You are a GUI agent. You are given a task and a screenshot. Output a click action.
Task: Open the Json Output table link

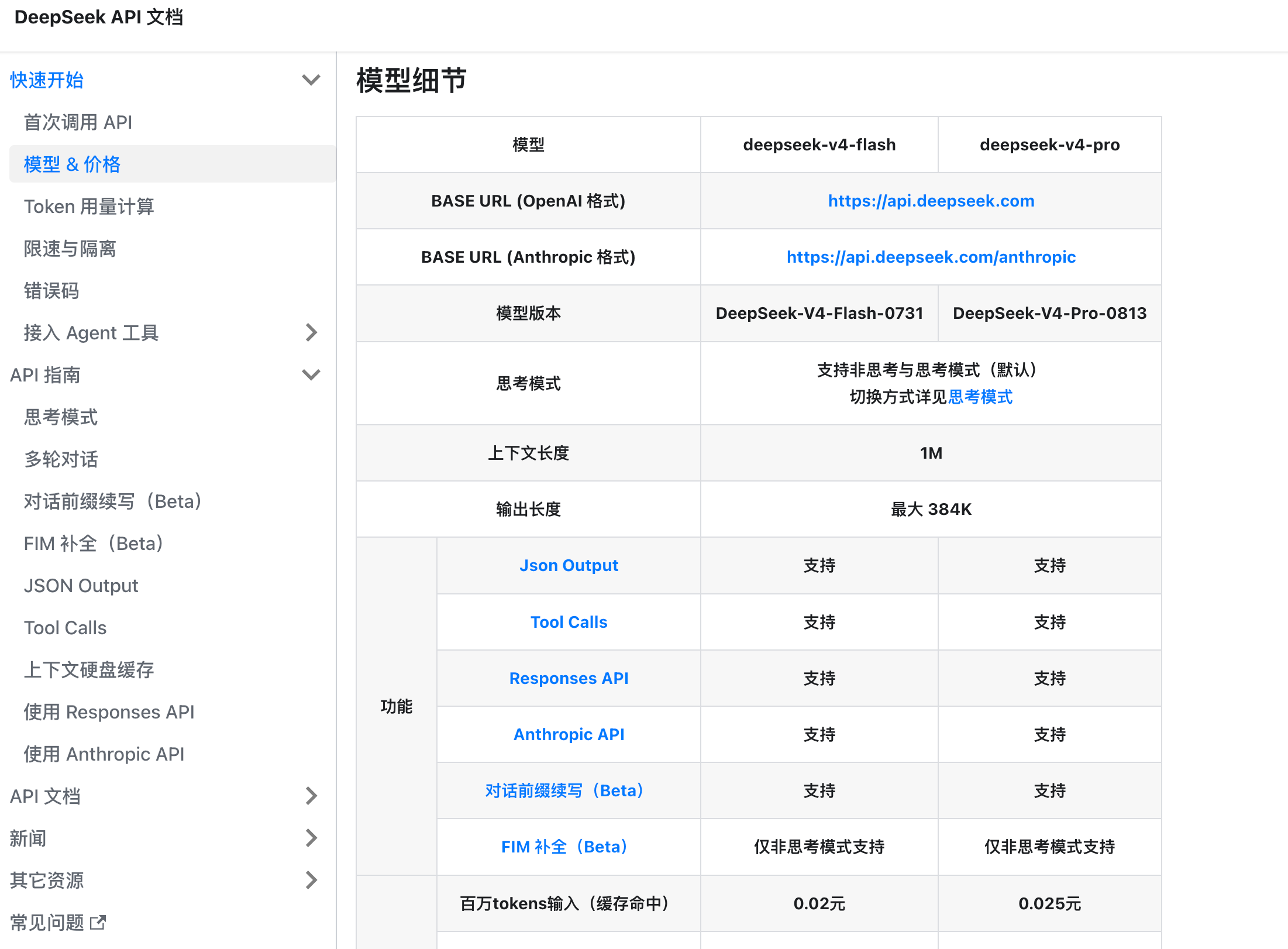(x=569, y=565)
